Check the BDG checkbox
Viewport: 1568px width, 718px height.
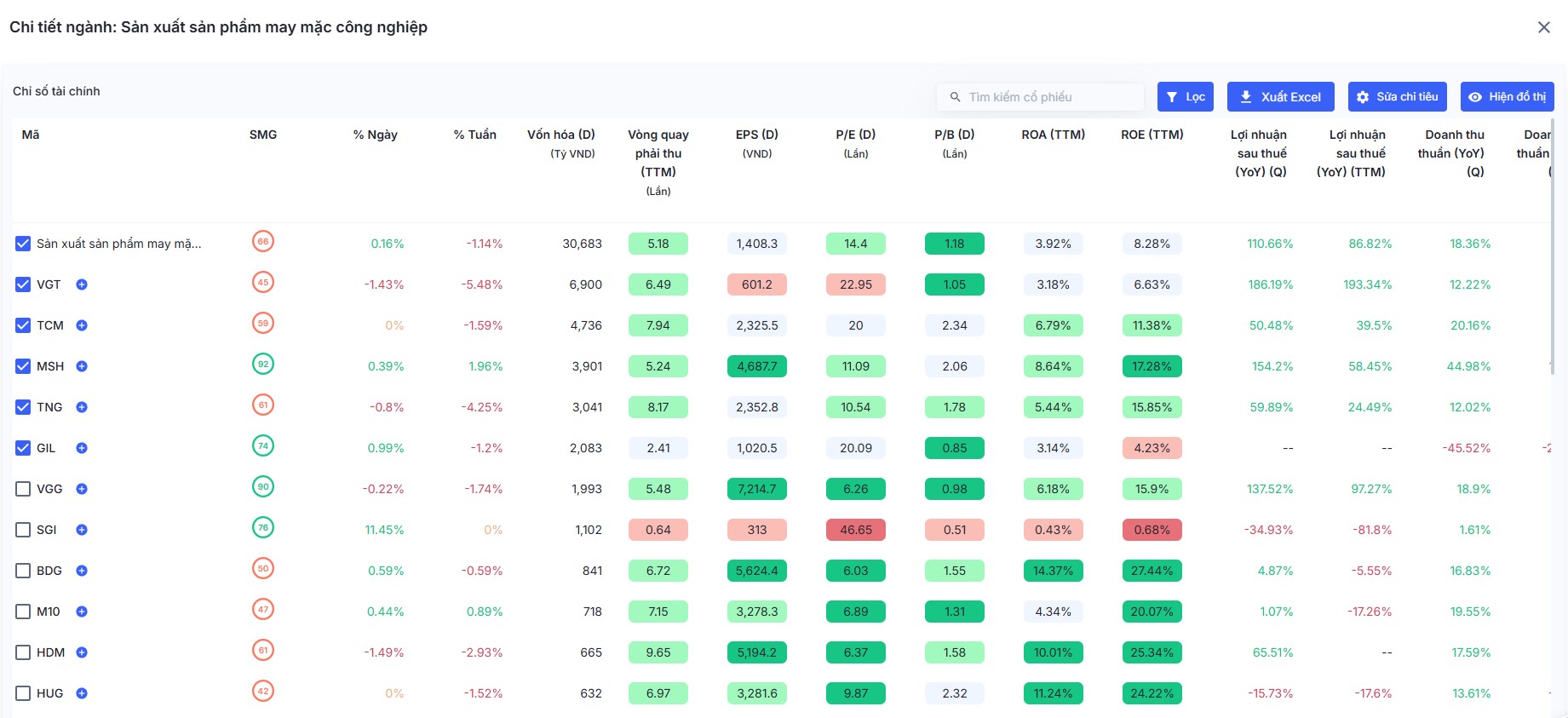23,571
